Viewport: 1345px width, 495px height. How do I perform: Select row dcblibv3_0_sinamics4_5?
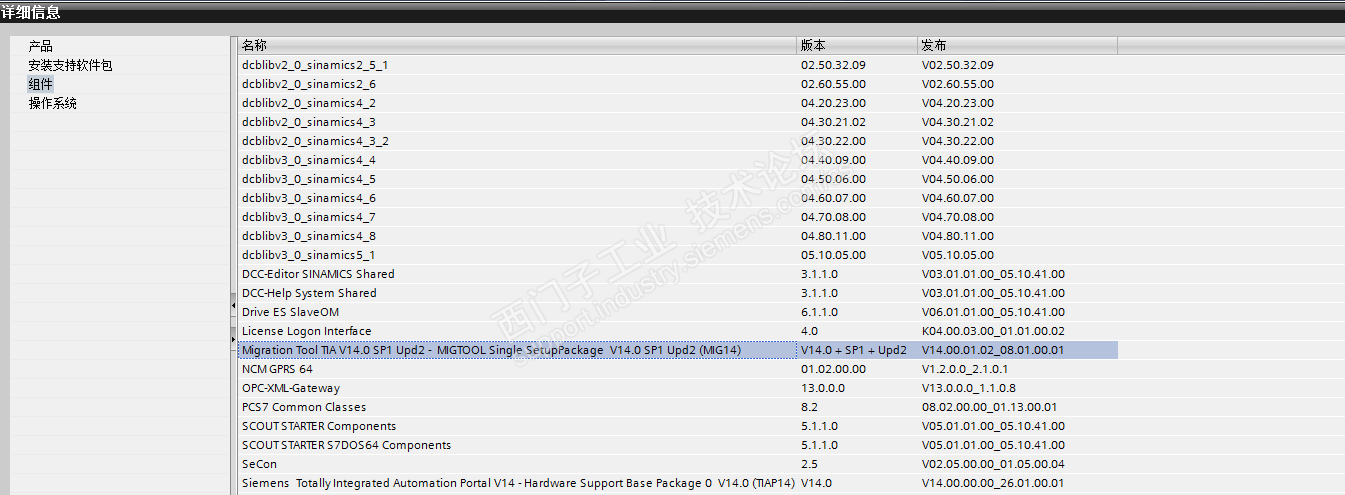pyautogui.click(x=678, y=179)
